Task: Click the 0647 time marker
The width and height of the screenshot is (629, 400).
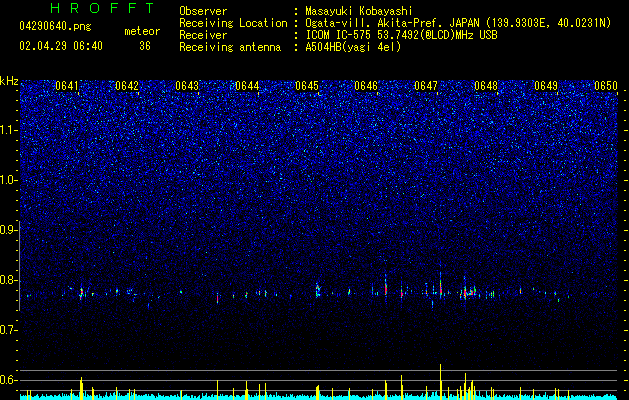Action: coord(426,86)
